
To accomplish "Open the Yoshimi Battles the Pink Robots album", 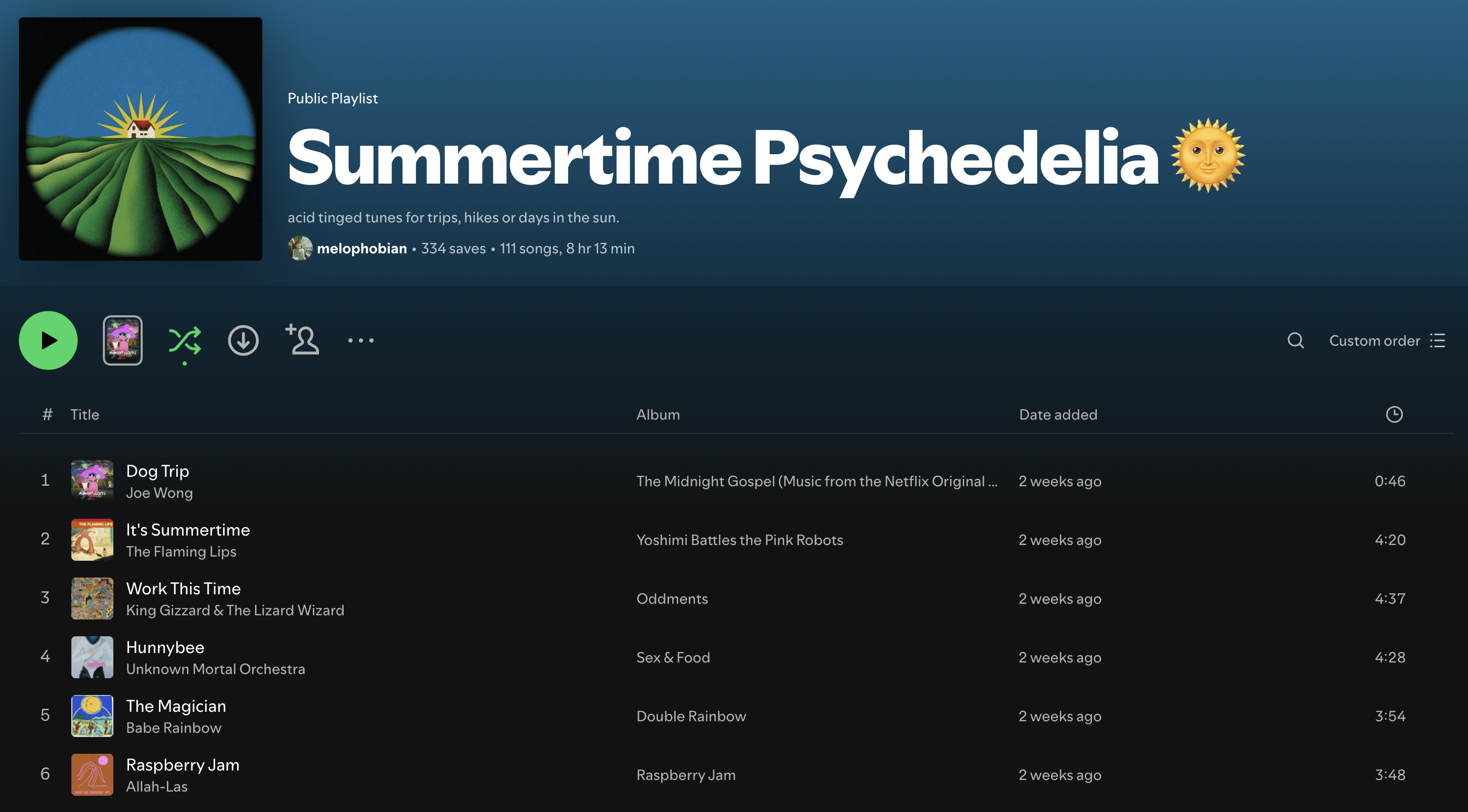I will (x=739, y=540).
